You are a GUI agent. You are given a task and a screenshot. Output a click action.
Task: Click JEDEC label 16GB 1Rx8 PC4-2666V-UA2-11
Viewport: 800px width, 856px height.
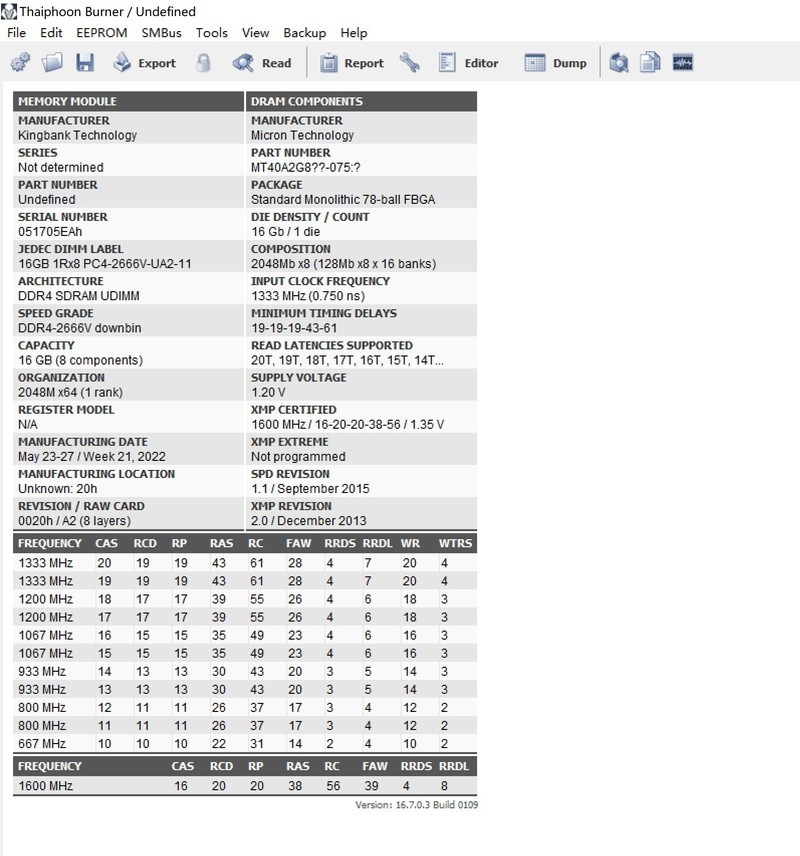pyautogui.click(x=105, y=264)
